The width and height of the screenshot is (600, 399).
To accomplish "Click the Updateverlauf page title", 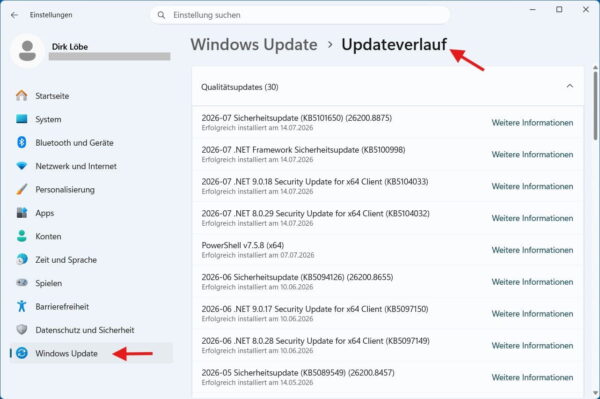I will coord(394,45).
